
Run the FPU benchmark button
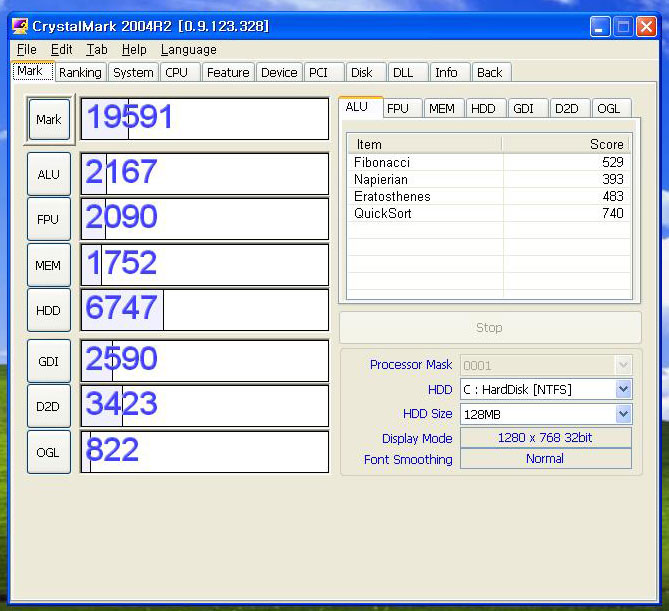(x=49, y=219)
